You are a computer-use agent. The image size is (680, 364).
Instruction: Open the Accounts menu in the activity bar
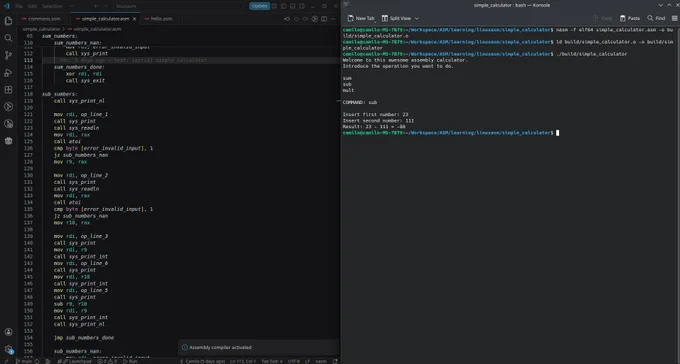click(8, 332)
